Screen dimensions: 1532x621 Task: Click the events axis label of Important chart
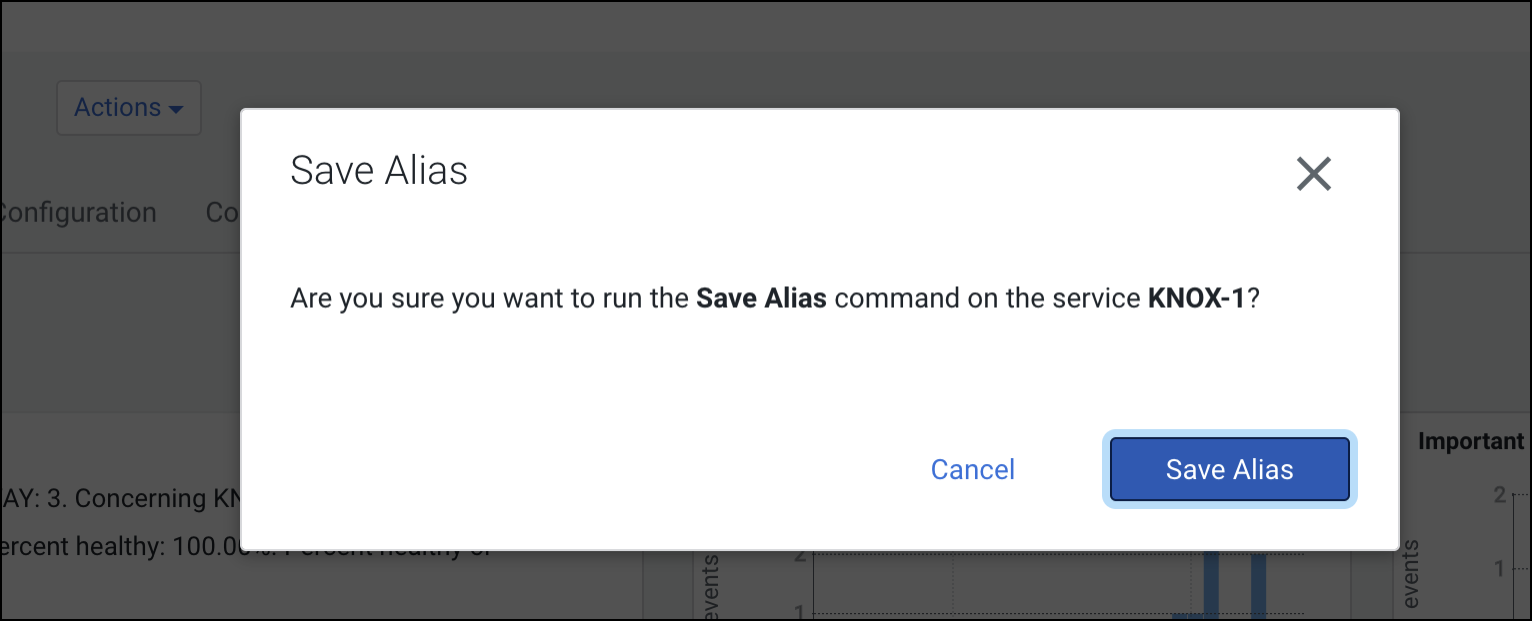point(1411,575)
